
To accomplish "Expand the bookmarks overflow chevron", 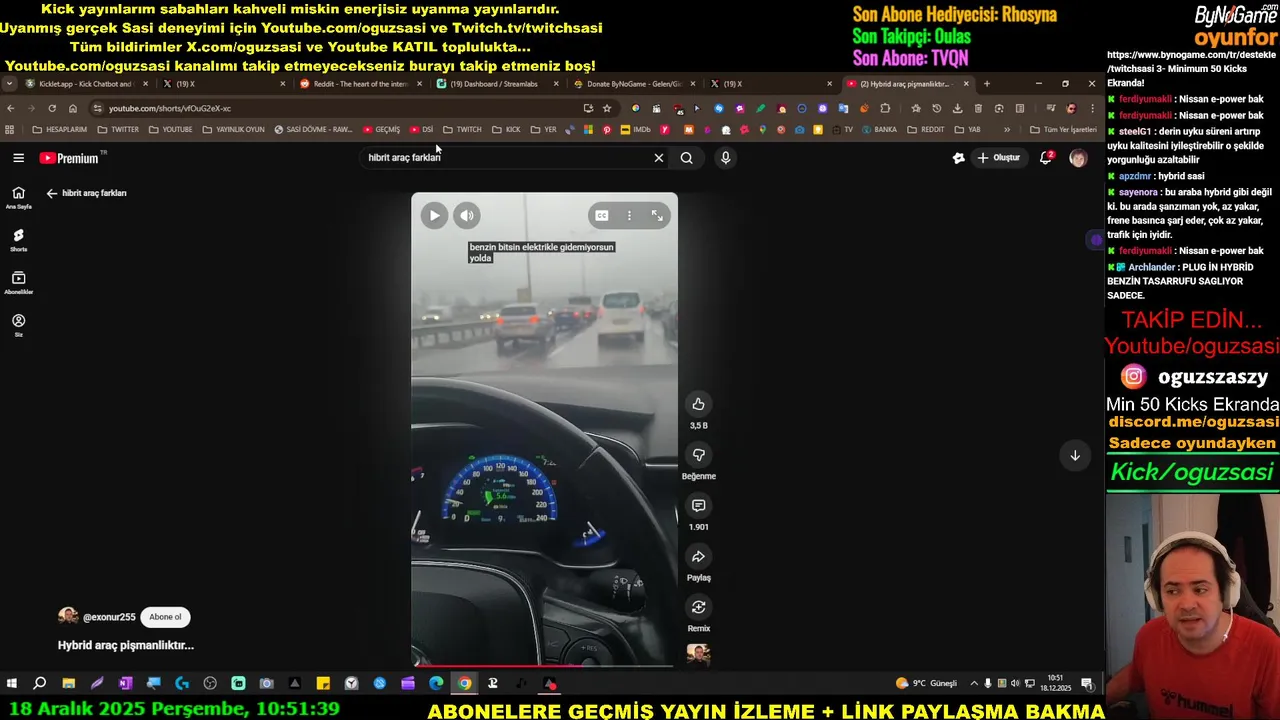I will click(x=1007, y=130).
